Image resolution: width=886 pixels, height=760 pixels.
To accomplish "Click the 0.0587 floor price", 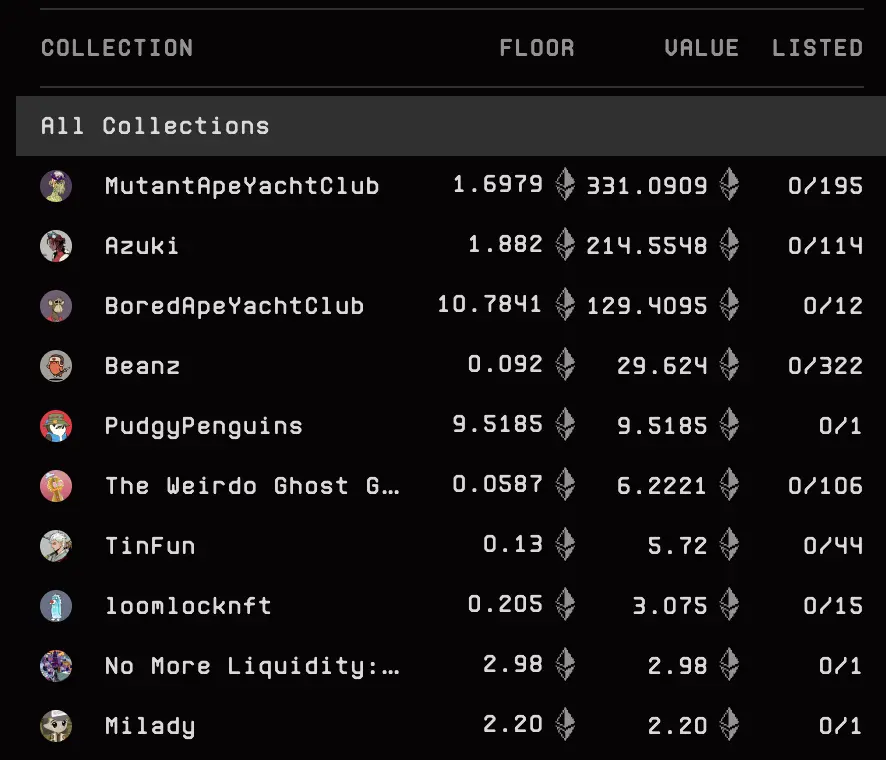I will (x=497, y=484).
